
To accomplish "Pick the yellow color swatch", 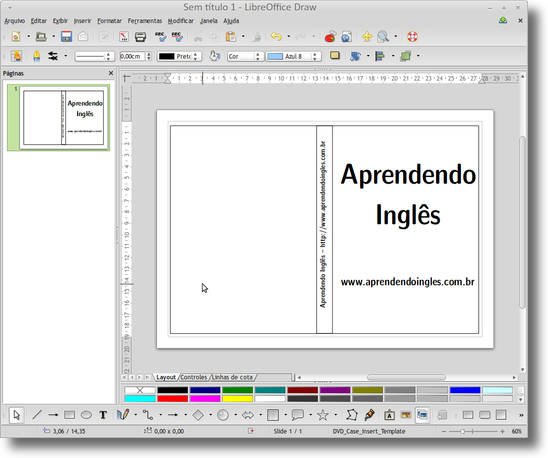I will point(237,398).
